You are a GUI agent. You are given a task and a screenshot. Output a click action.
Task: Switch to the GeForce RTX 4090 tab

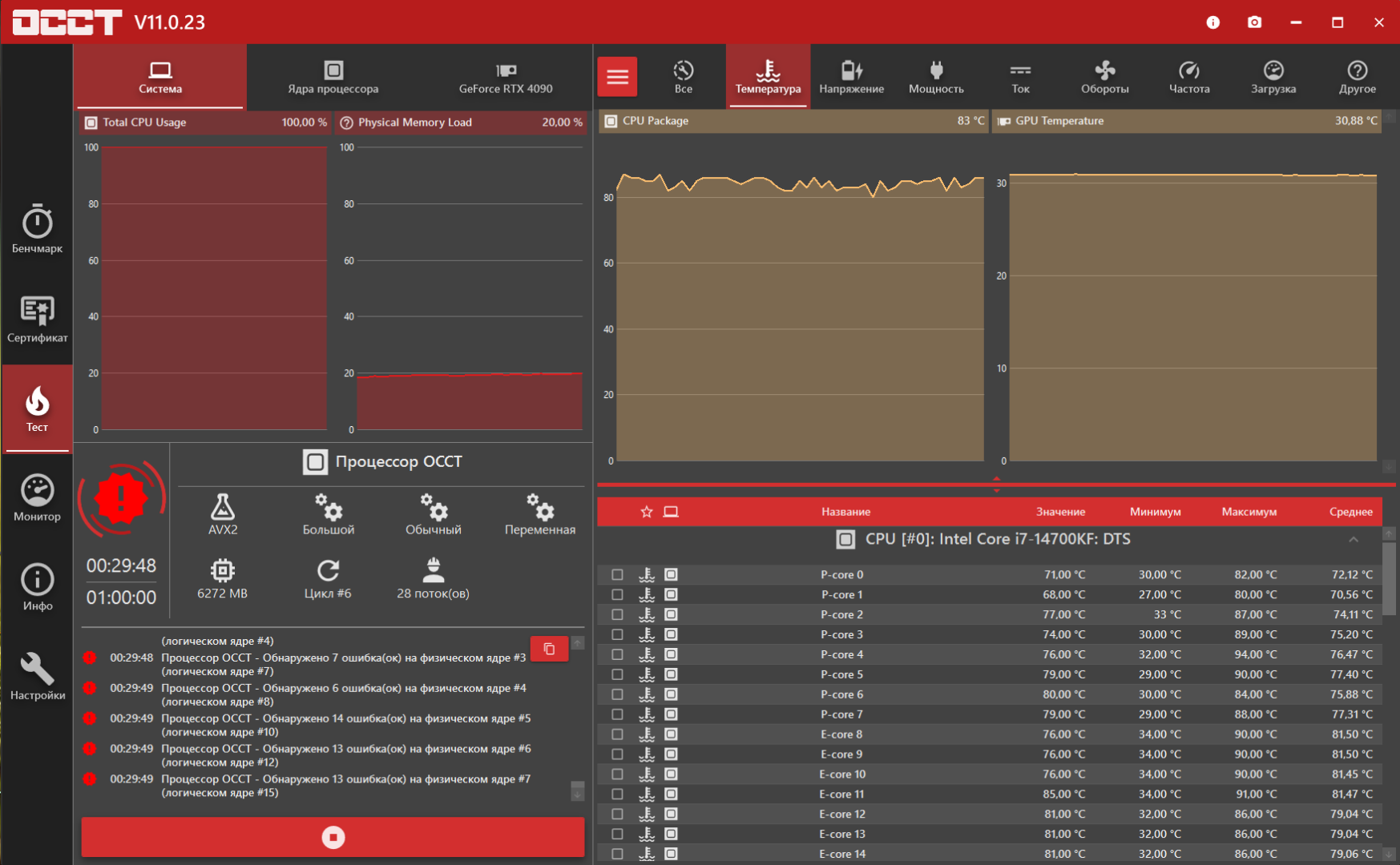click(506, 77)
